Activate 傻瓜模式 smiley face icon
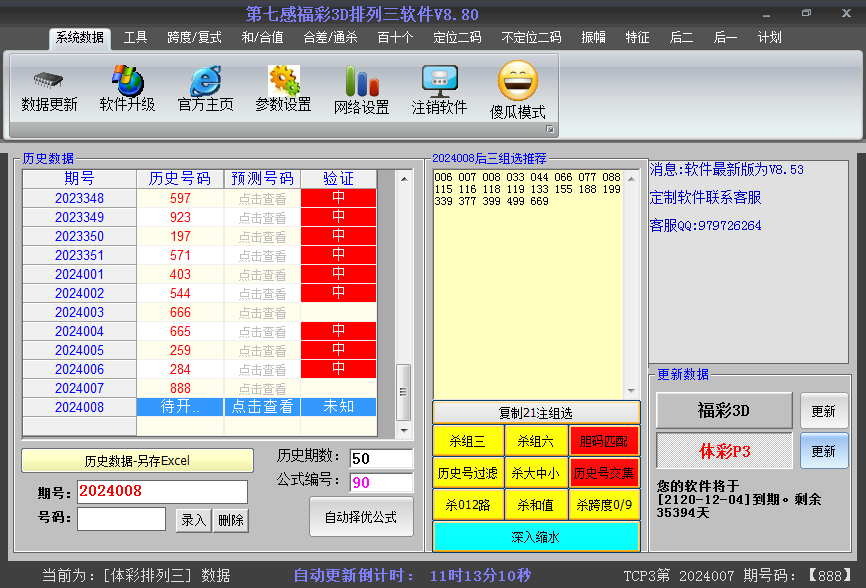This screenshot has width=866, height=588. 518,81
